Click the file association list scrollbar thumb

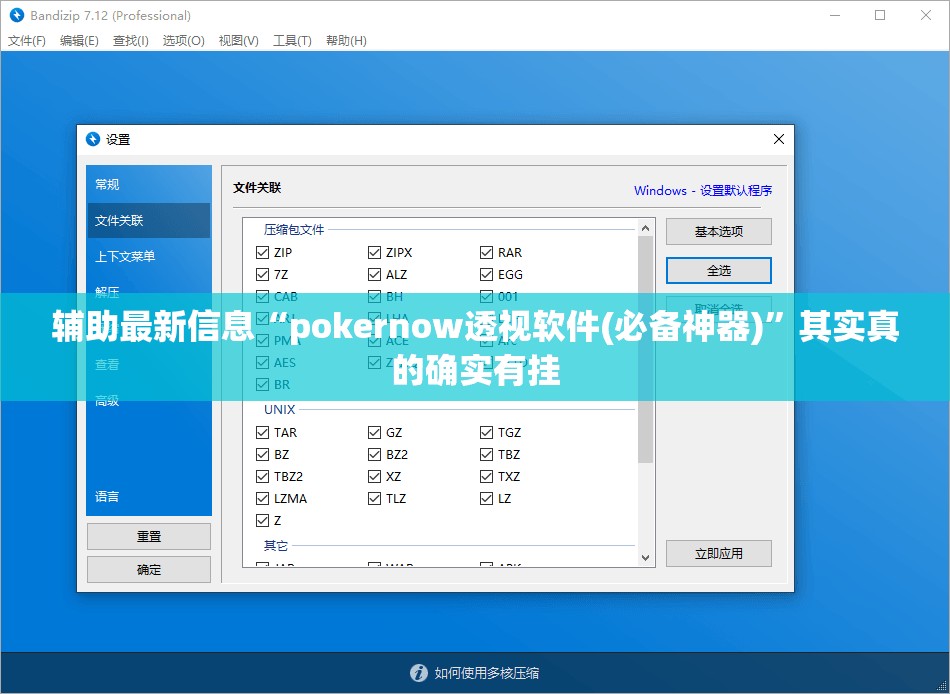tap(645, 349)
